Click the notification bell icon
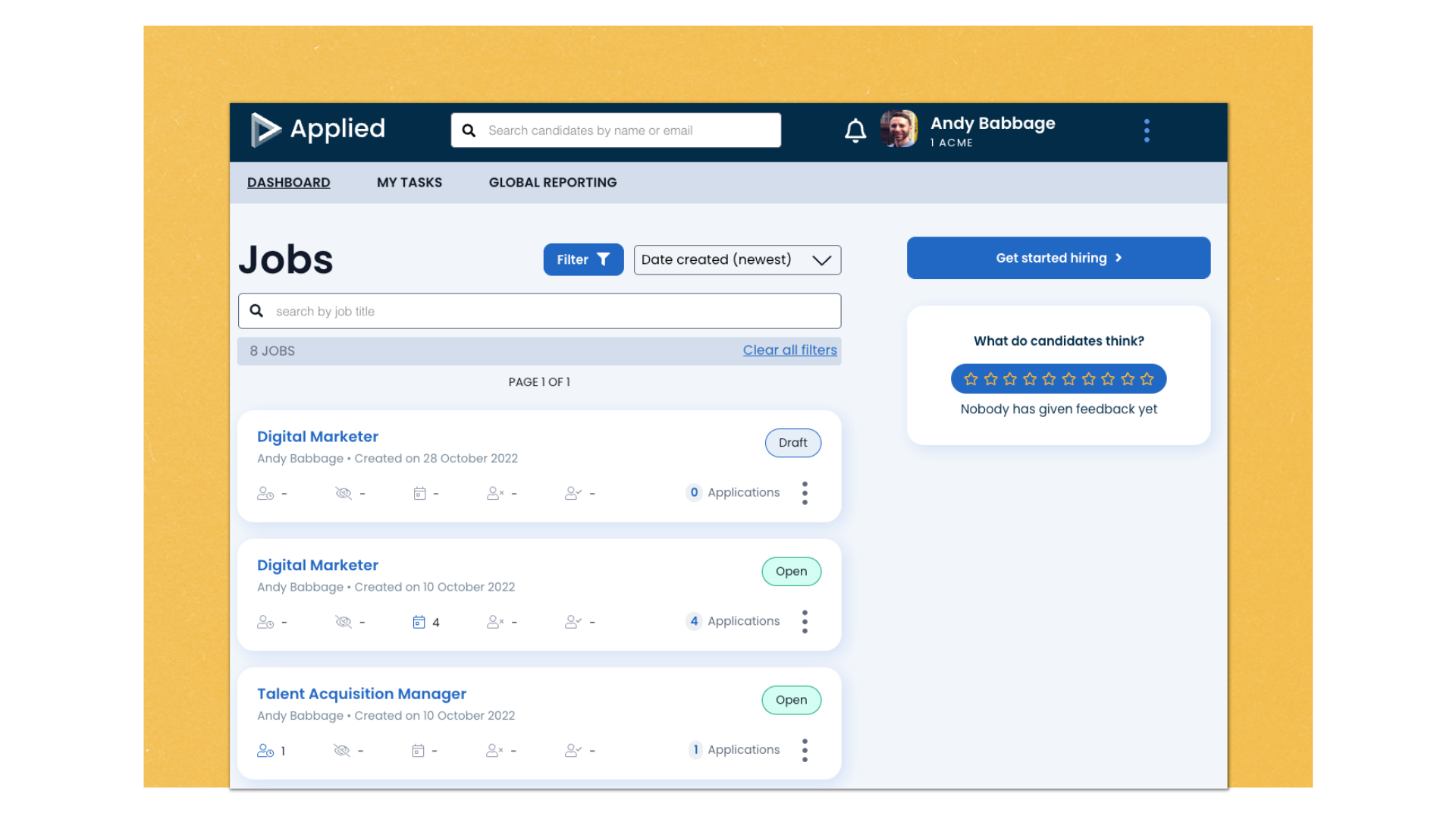 pos(855,130)
